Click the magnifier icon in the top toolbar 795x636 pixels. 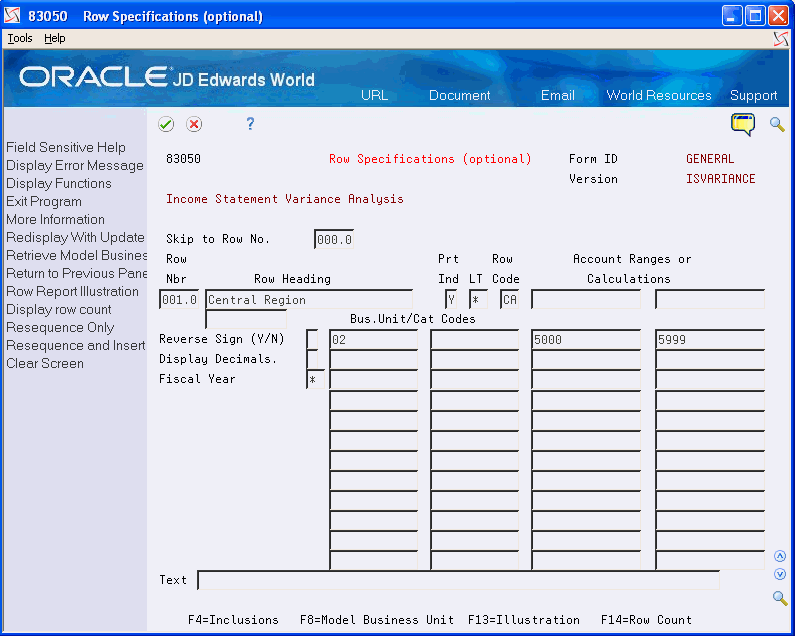pyautogui.click(x=777, y=124)
